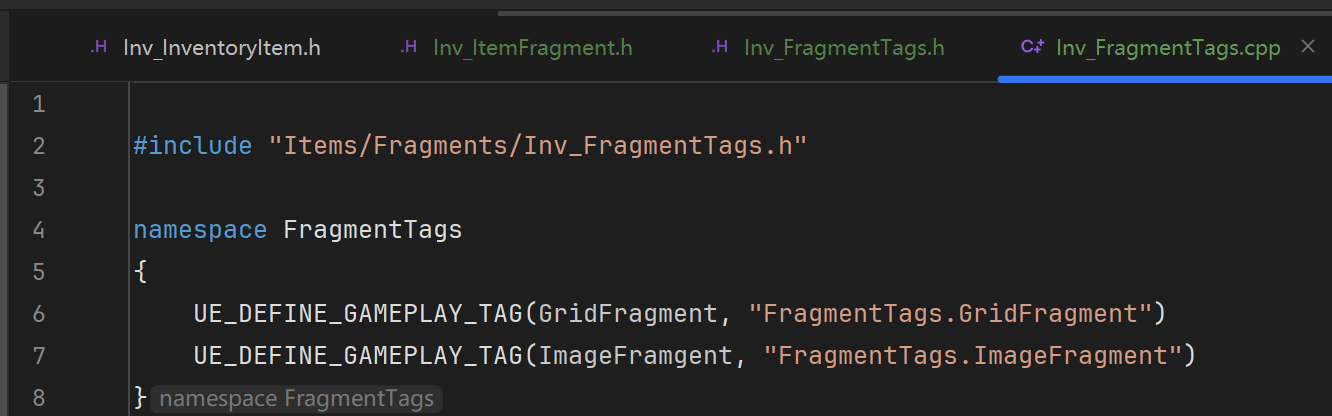Viewport: 1332px width, 416px height.
Task: Click the misspelled ImageFramgent identifier
Action: [635, 356]
